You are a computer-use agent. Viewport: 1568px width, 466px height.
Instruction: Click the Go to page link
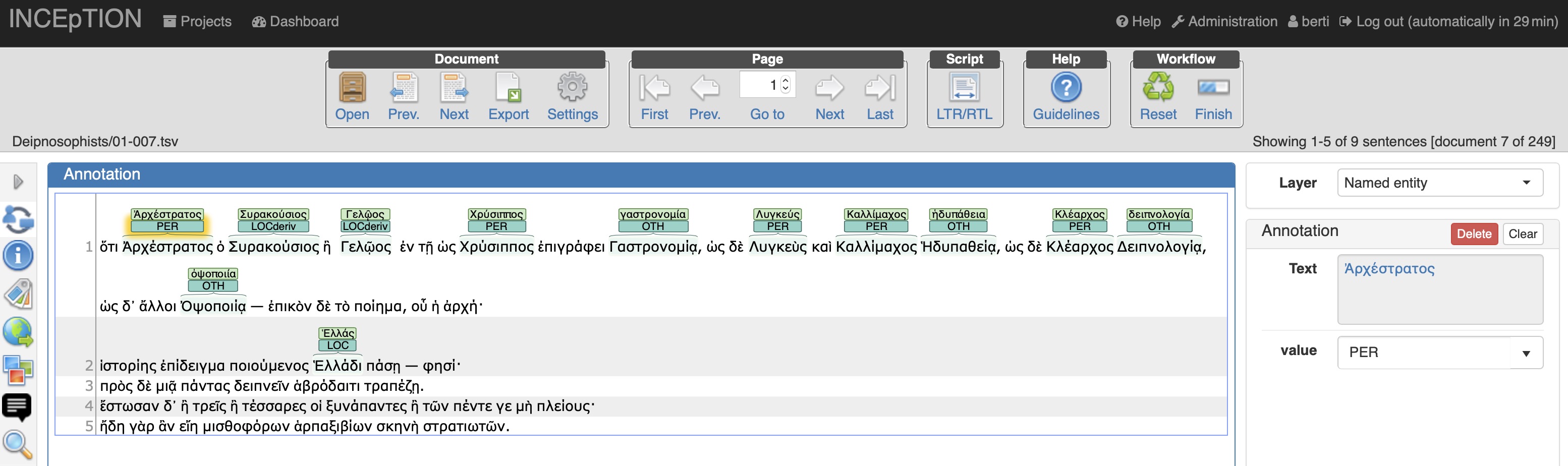(767, 114)
